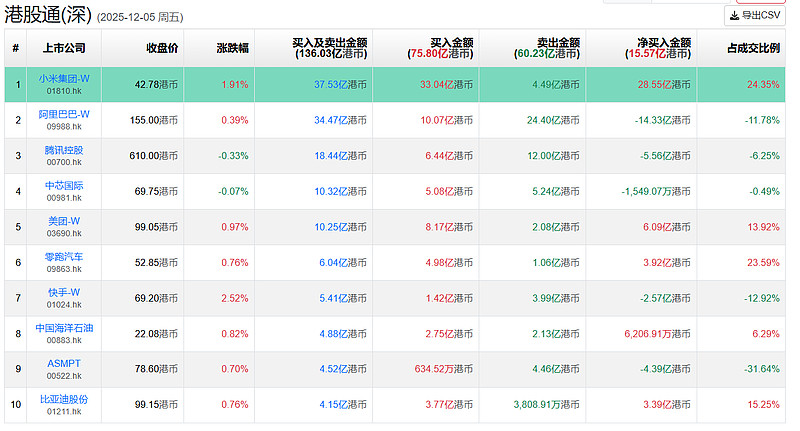Screen dimensions: 800x431
Task: Open 阿里巴巴-W company link
Action: coord(64,114)
